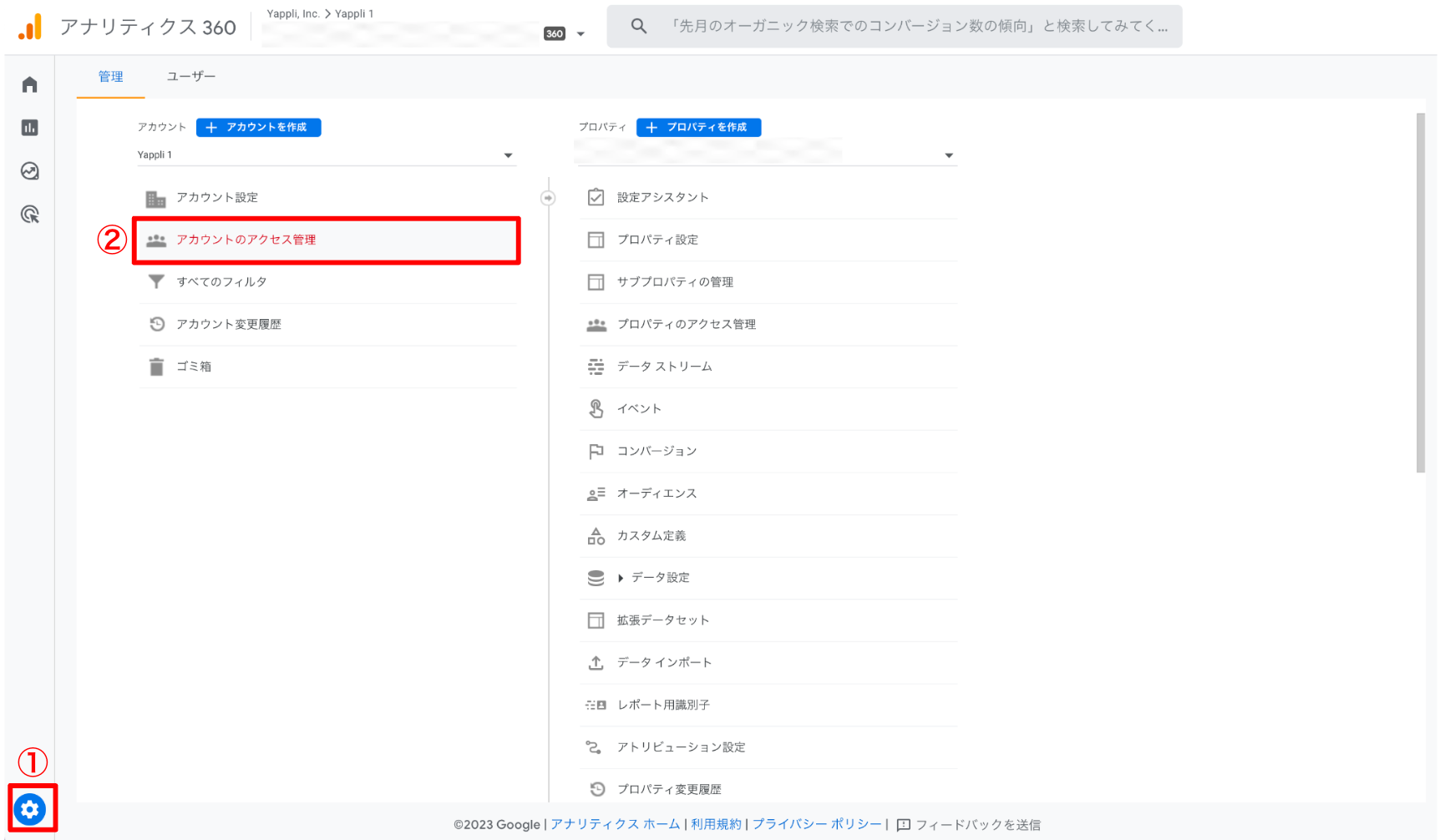Select アカウント変更履歴 menu item

click(329, 324)
